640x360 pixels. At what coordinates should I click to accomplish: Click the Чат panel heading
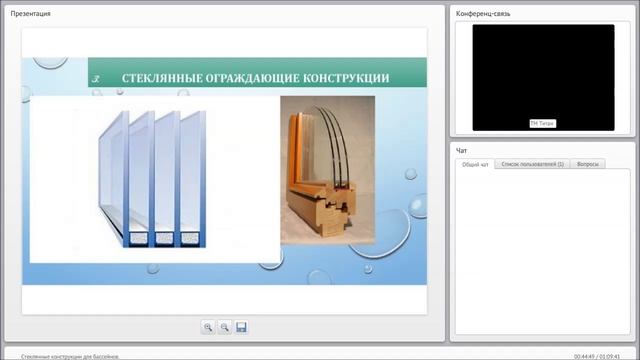point(461,151)
